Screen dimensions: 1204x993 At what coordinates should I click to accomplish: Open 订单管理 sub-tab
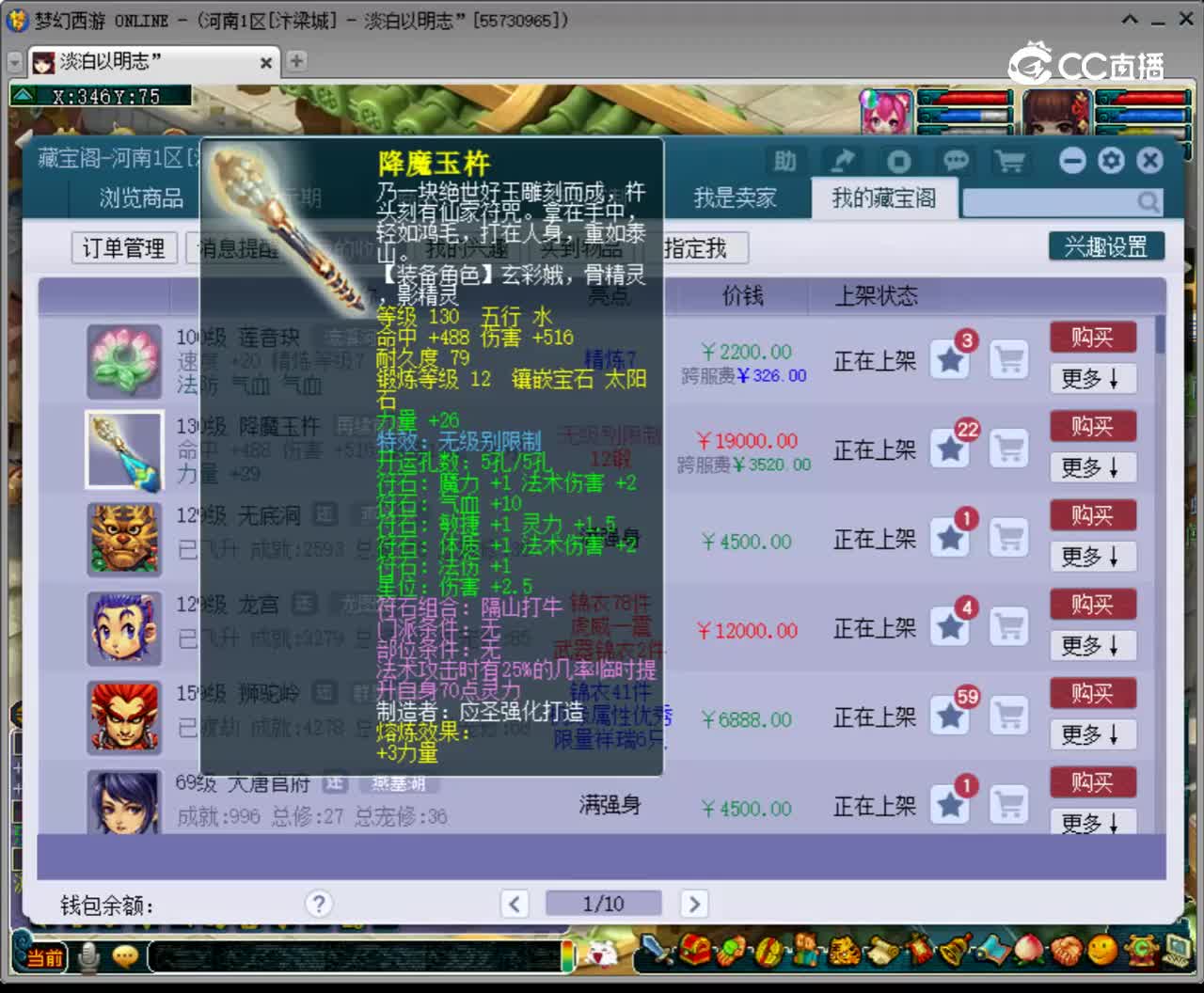pyautogui.click(x=124, y=248)
